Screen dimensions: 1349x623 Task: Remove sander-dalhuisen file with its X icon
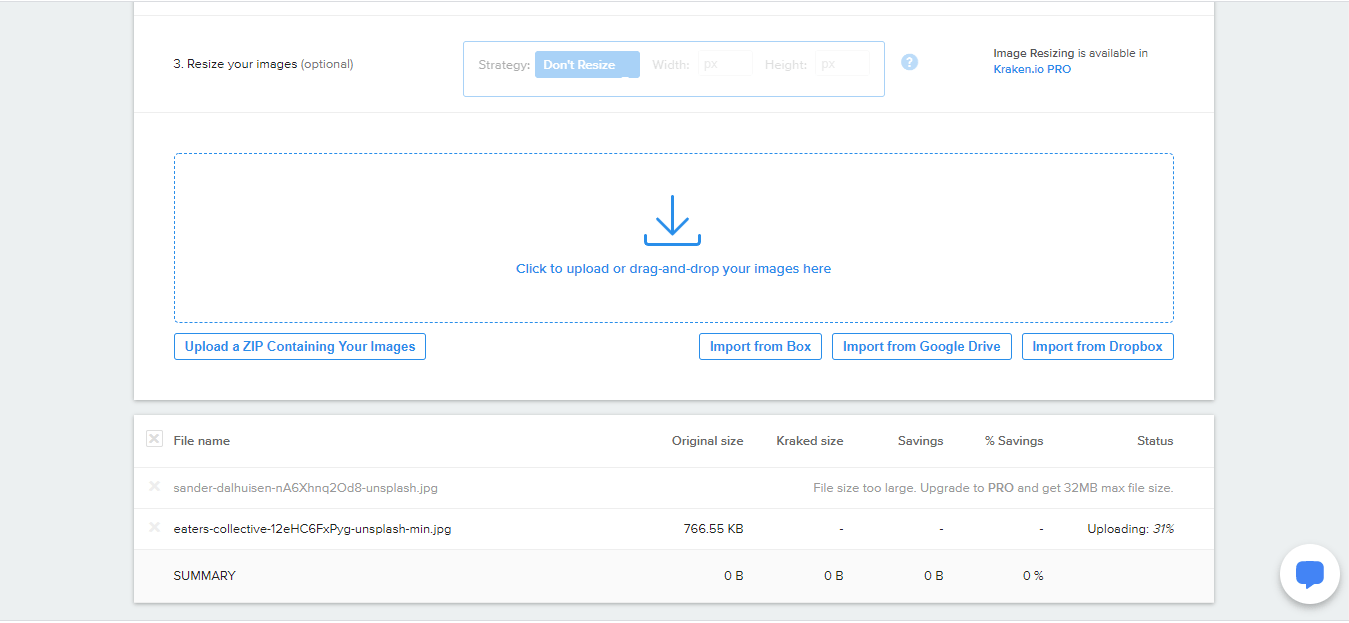pos(154,487)
